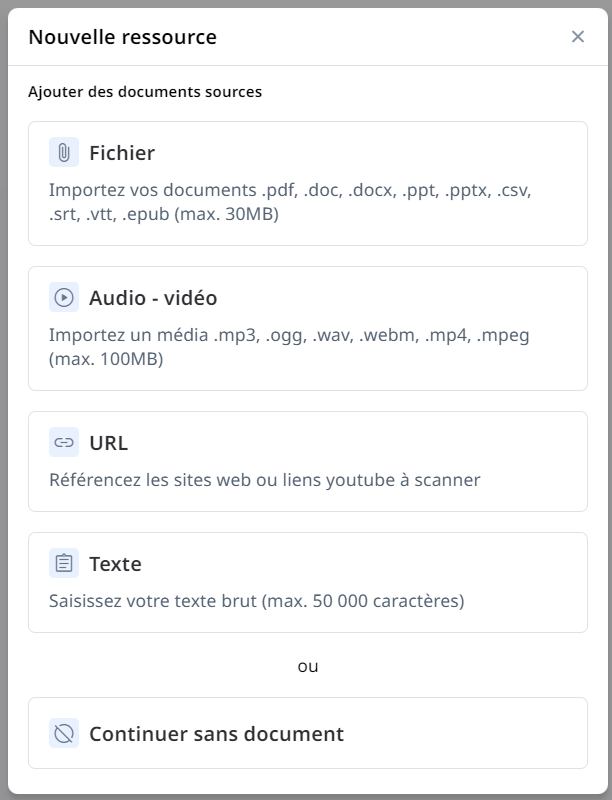Click the URL description about youtube links

(x=265, y=480)
